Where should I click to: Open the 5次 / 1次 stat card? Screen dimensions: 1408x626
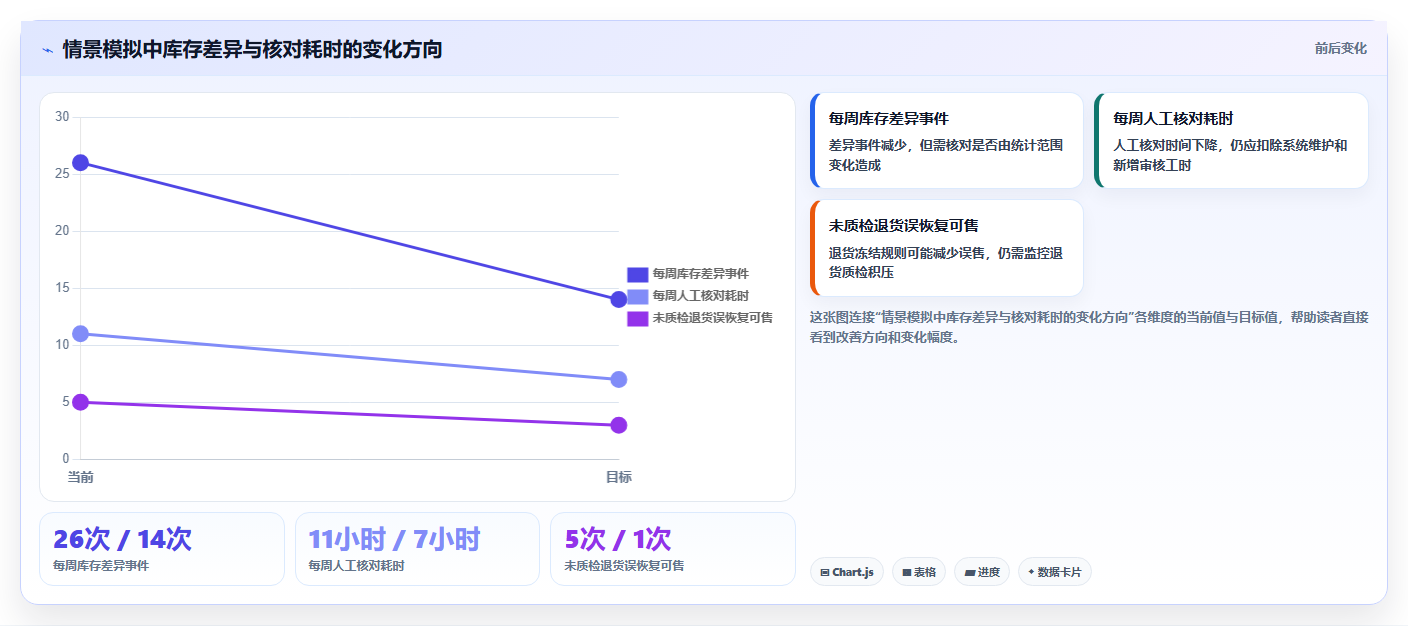point(673,549)
